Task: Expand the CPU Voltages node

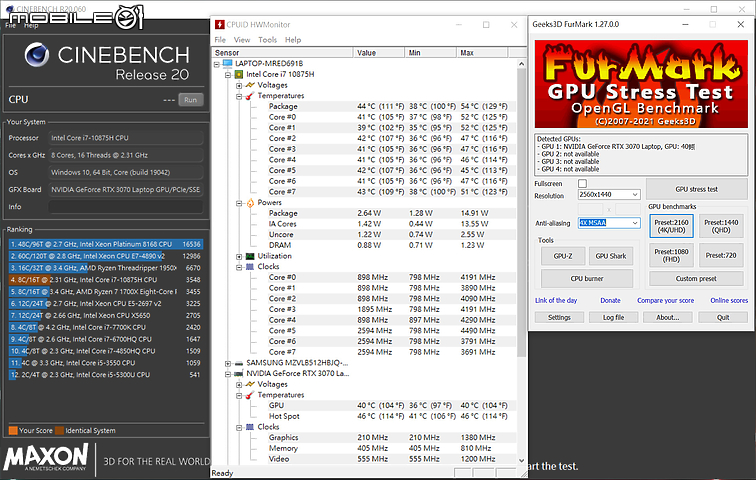Action: 239,85
